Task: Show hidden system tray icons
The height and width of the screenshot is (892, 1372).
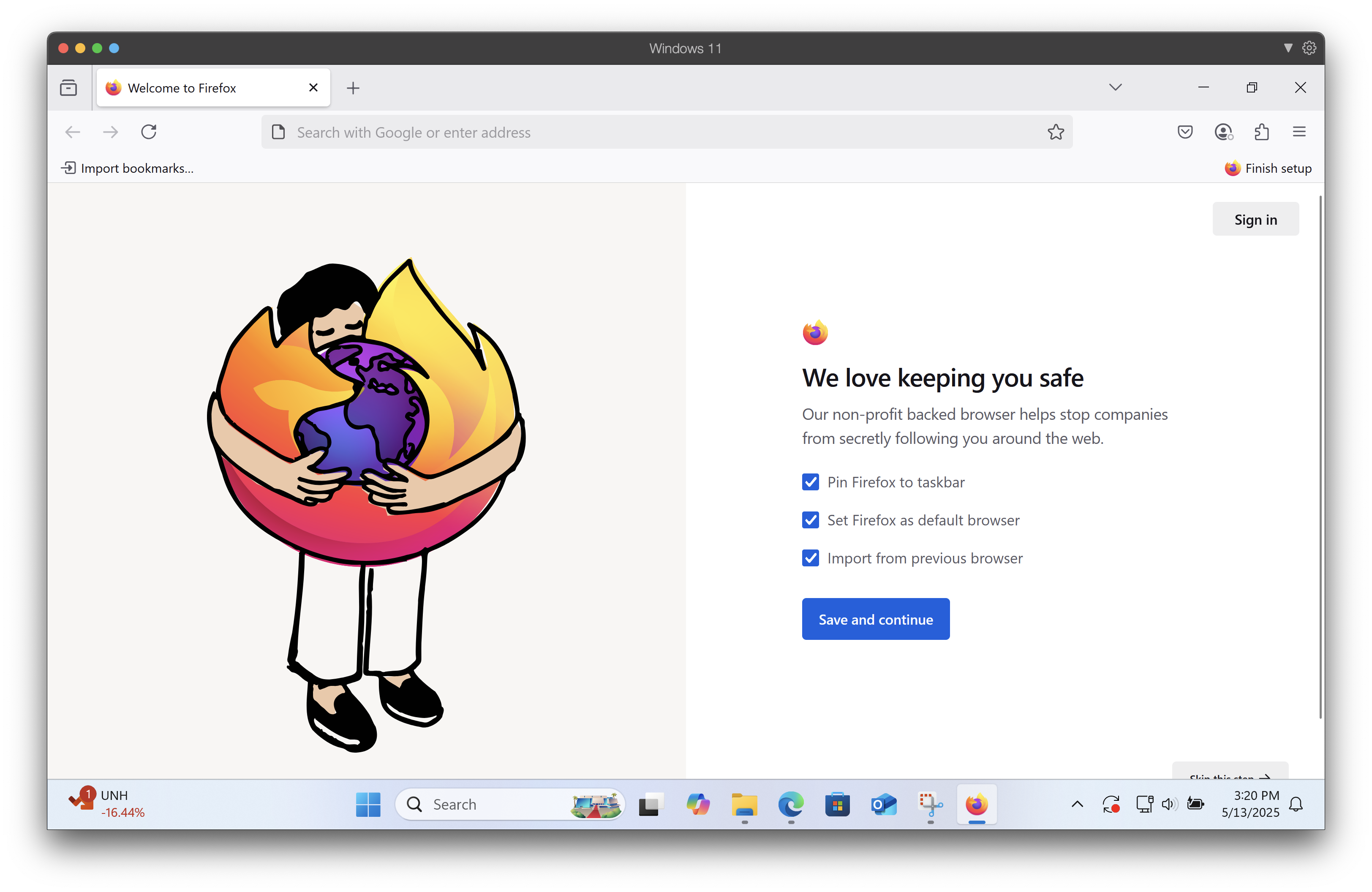Action: click(1077, 805)
